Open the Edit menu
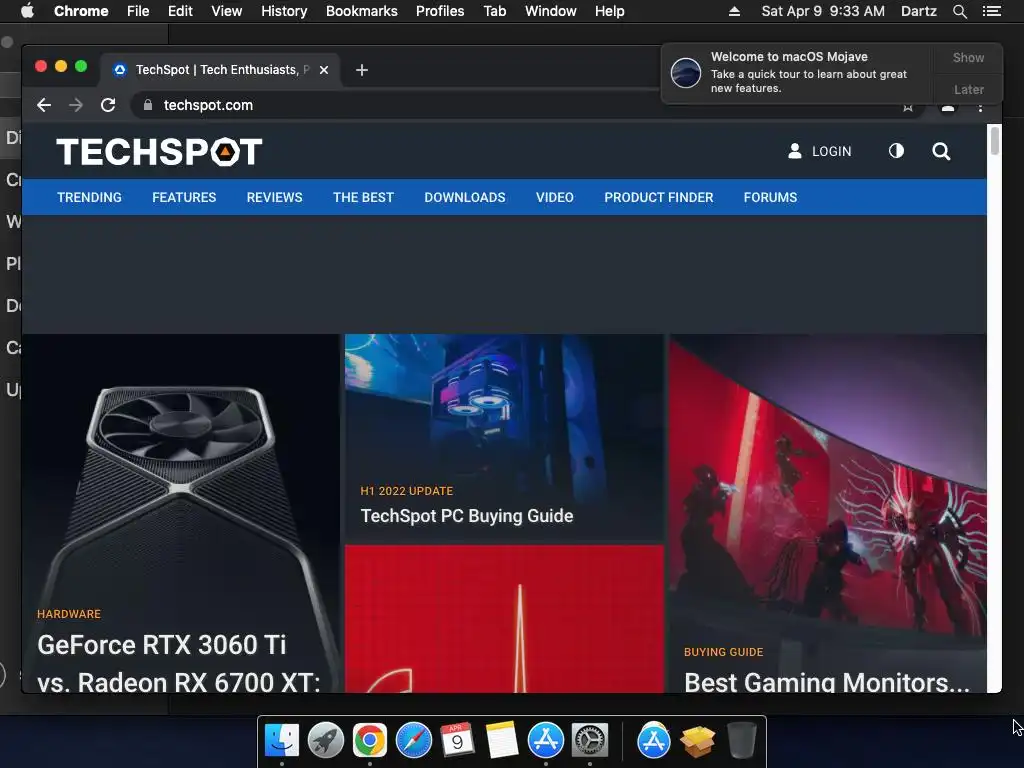This screenshot has width=1024, height=768. pyautogui.click(x=180, y=11)
